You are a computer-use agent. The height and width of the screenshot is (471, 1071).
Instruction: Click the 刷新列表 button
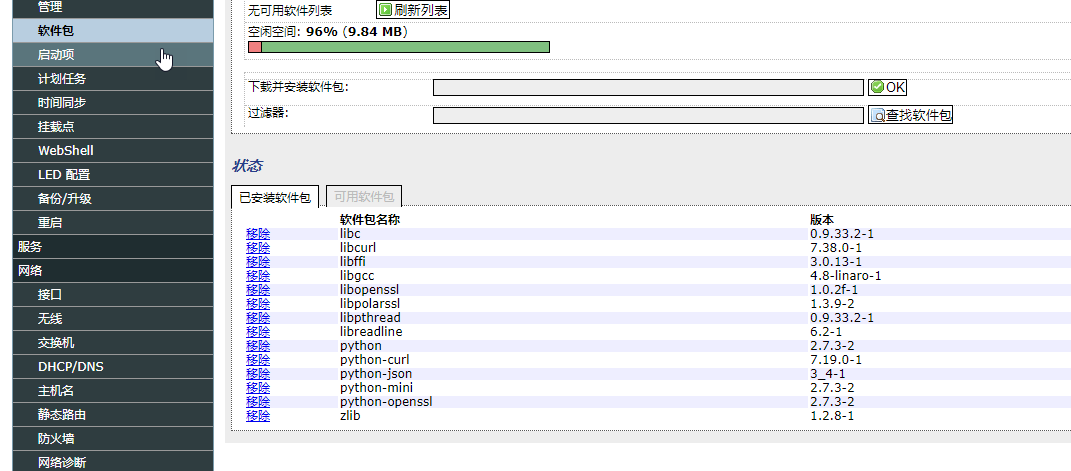[413, 10]
